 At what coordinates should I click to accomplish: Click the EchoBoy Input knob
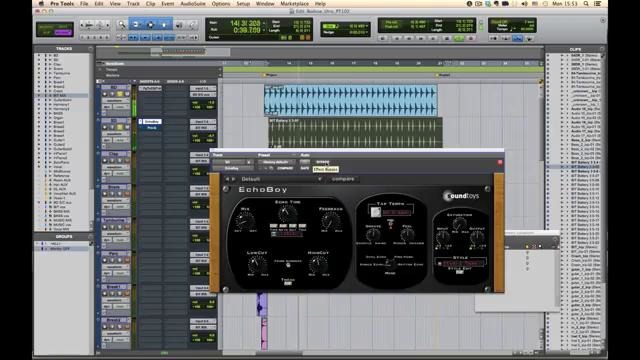click(443, 237)
